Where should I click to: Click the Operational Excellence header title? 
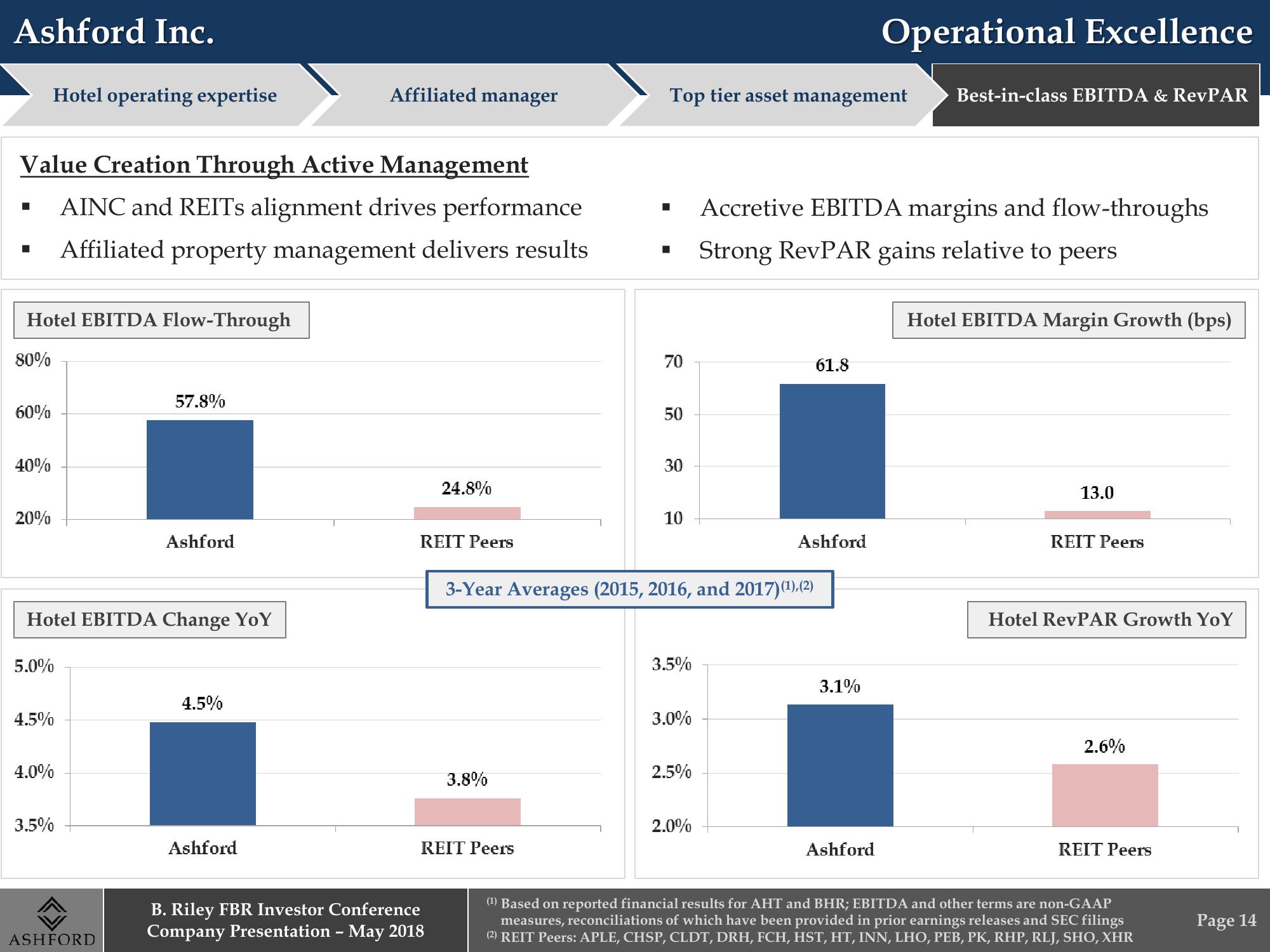coord(1067,32)
